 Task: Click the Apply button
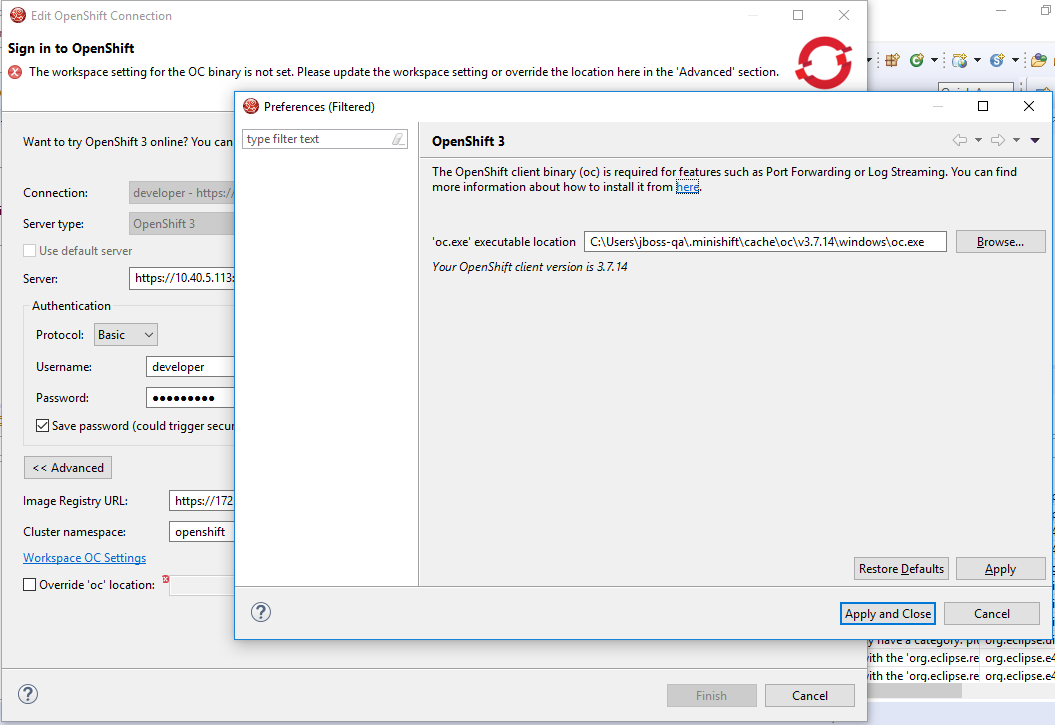pyautogui.click(x=1000, y=569)
